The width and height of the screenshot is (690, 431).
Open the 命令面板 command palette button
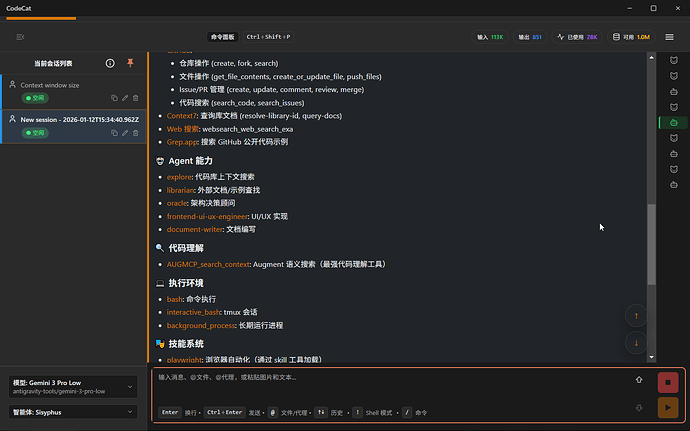click(222, 37)
